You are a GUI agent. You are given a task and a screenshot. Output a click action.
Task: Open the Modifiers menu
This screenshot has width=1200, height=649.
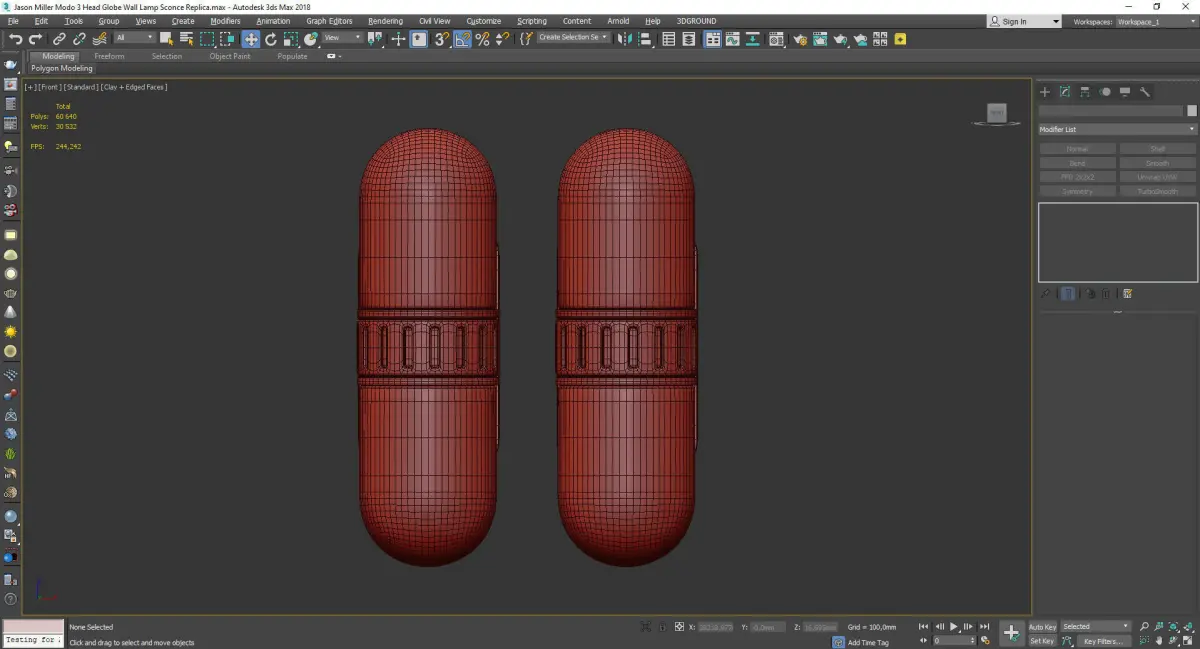pyautogui.click(x=225, y=21)
